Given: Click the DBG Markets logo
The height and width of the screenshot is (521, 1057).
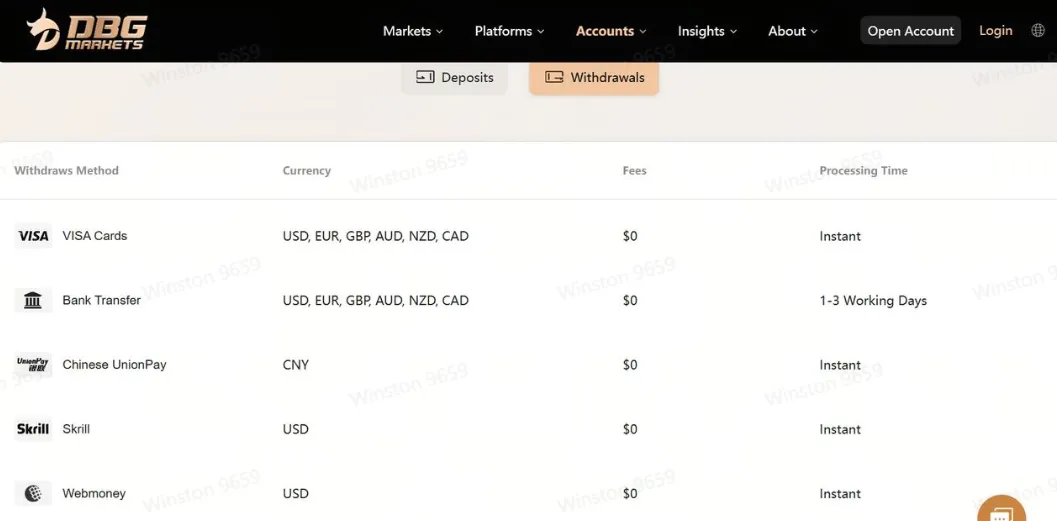Looking at the screenshot, I should tap(86, 30).
